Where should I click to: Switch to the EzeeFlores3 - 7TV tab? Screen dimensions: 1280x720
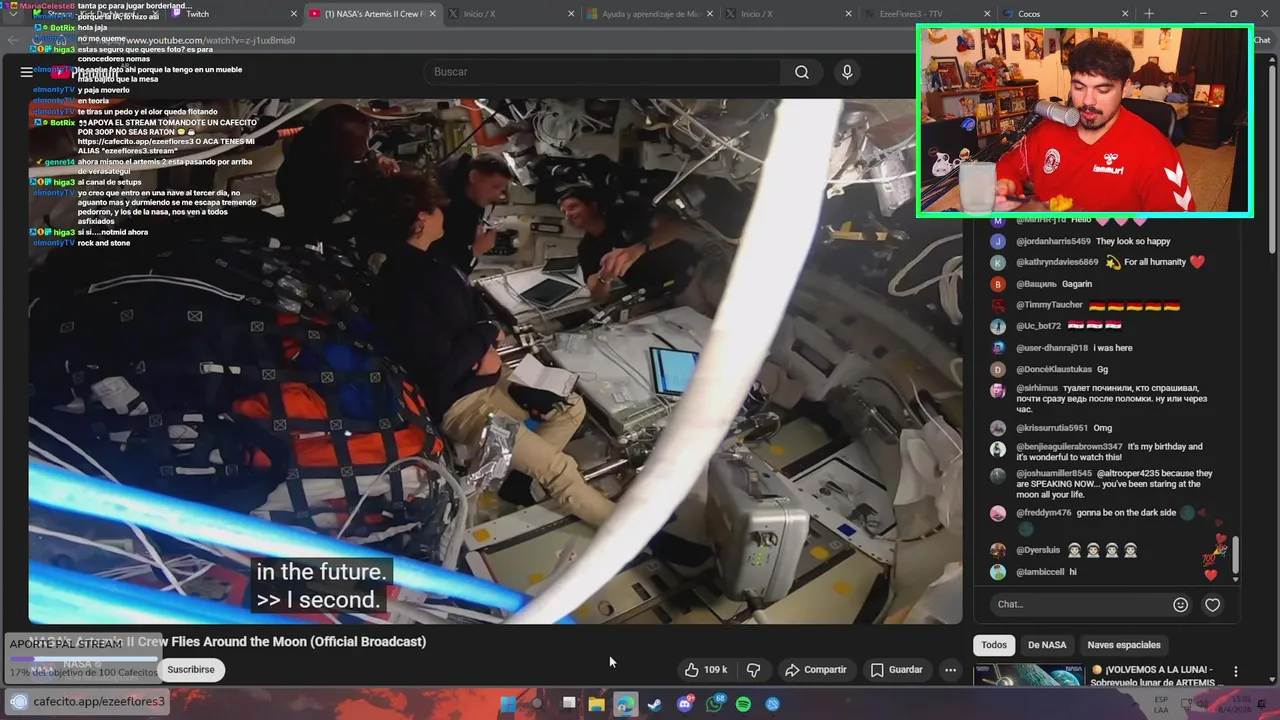click(925, 14)
